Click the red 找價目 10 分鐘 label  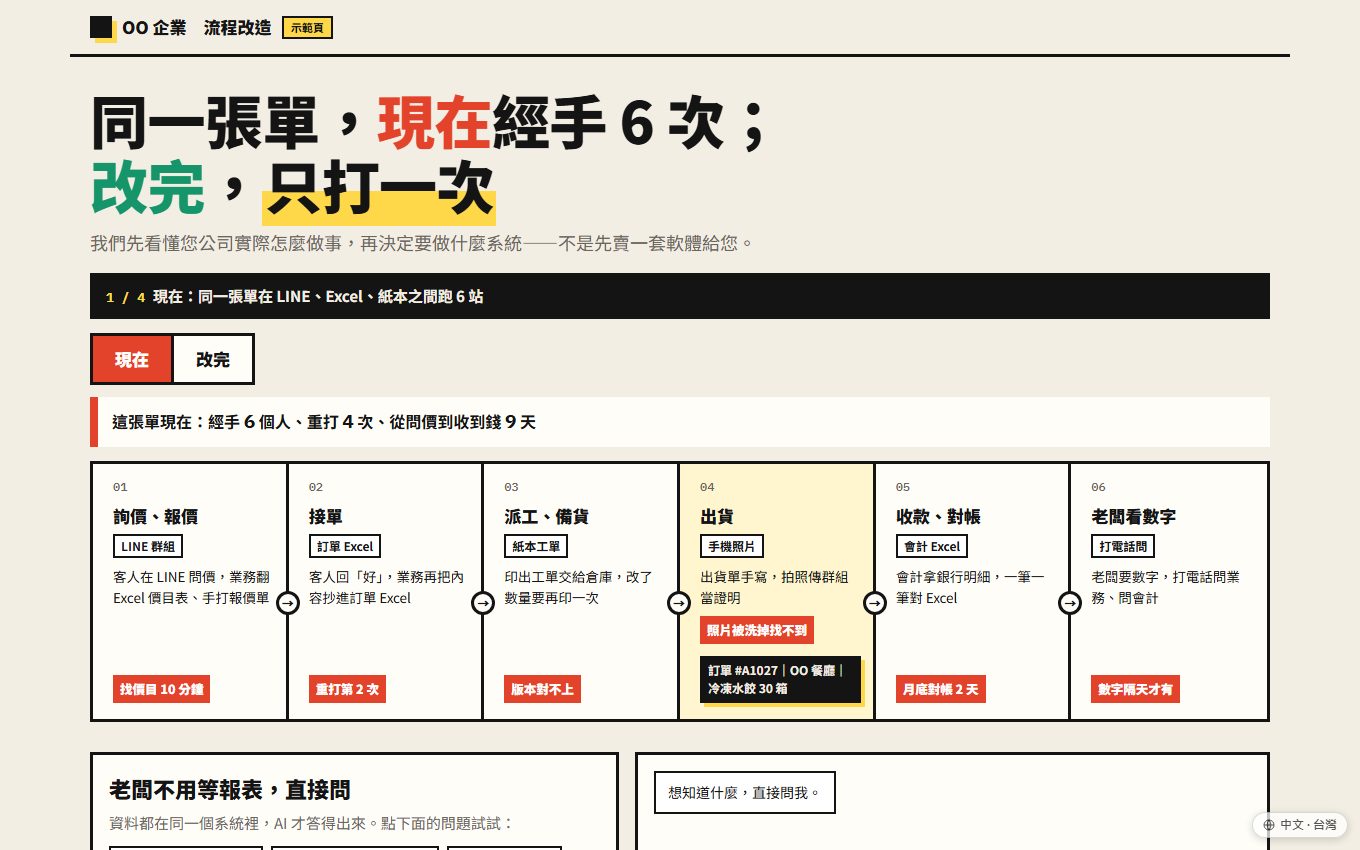[x=161, y=689]
